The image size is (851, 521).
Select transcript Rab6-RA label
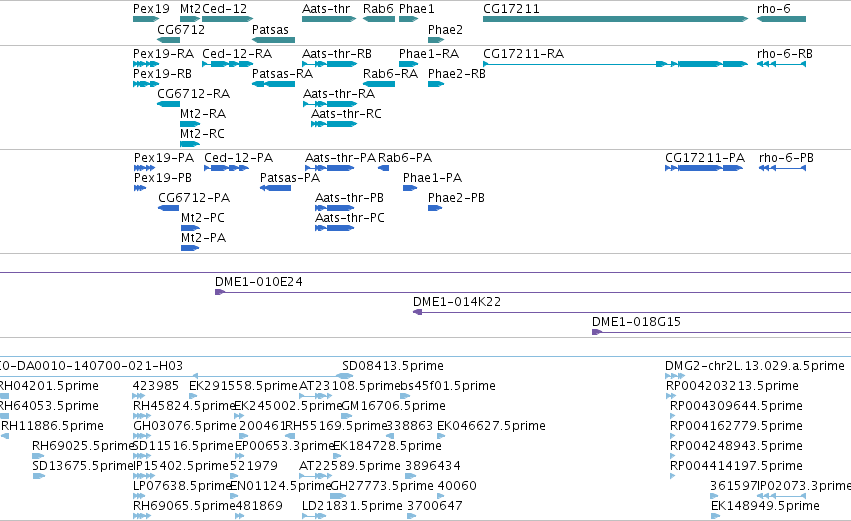(x=391, y=74)
